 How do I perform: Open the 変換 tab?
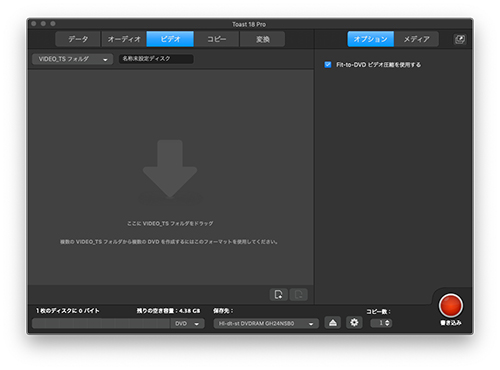(263, 39)
